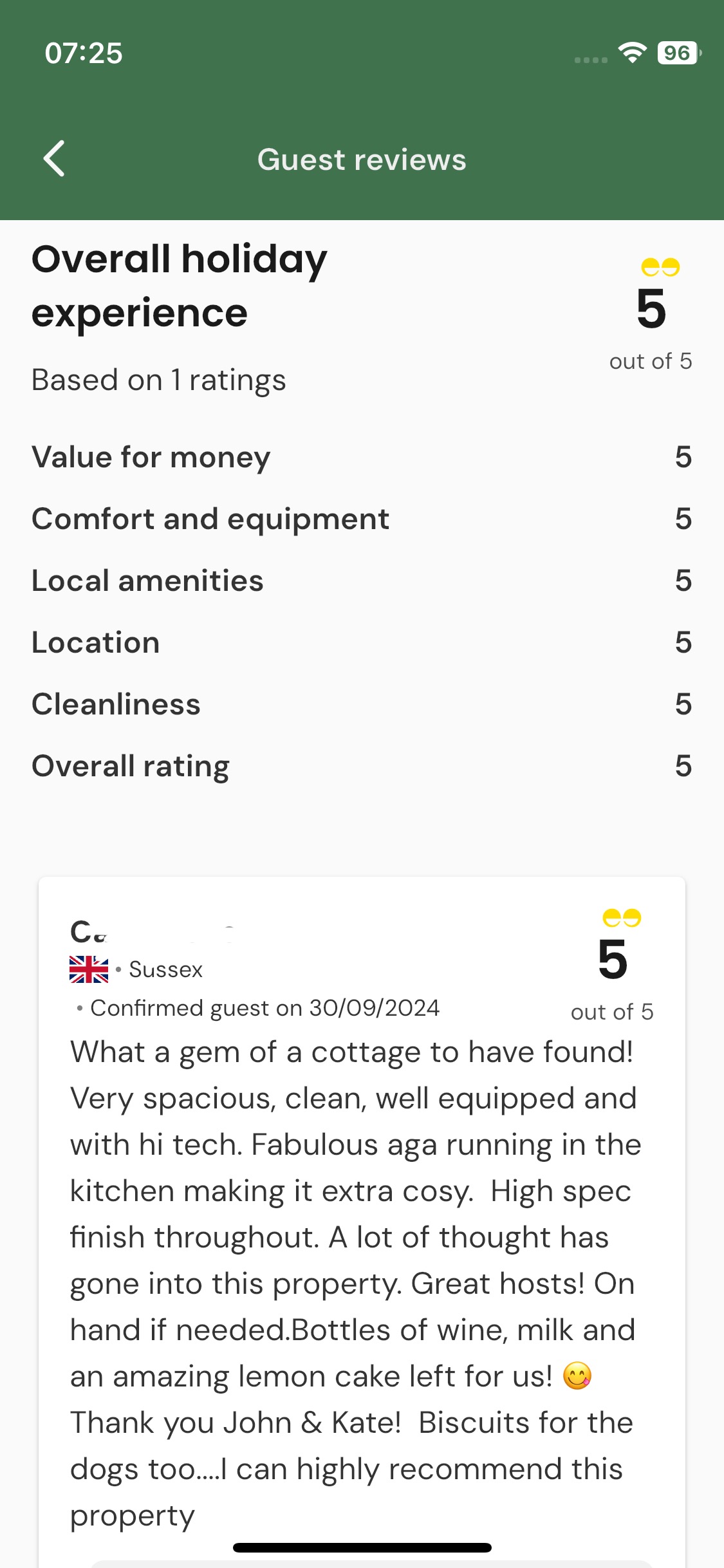Tap the Sussex location label
The height and width of the screenshot is (1568, 724).
(166, 969)
